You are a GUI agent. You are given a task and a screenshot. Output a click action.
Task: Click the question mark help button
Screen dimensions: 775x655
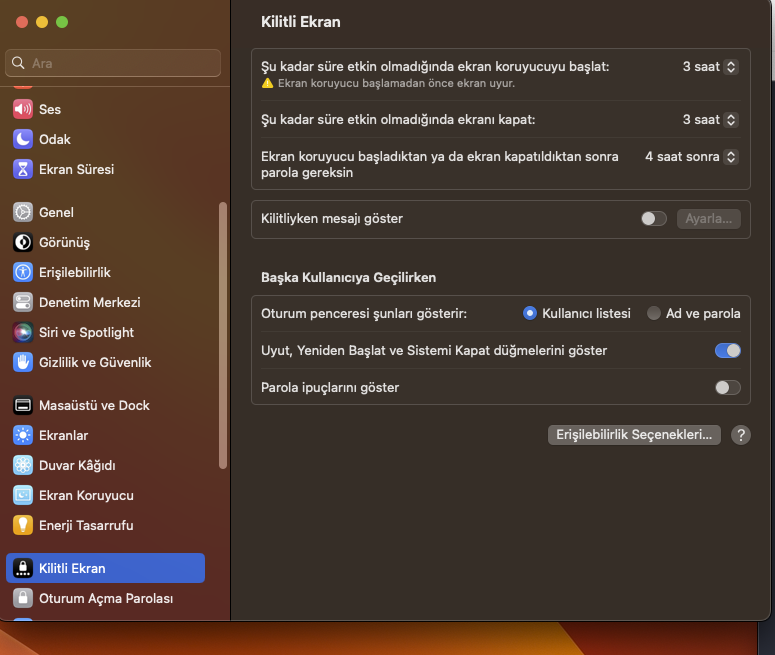740,435
